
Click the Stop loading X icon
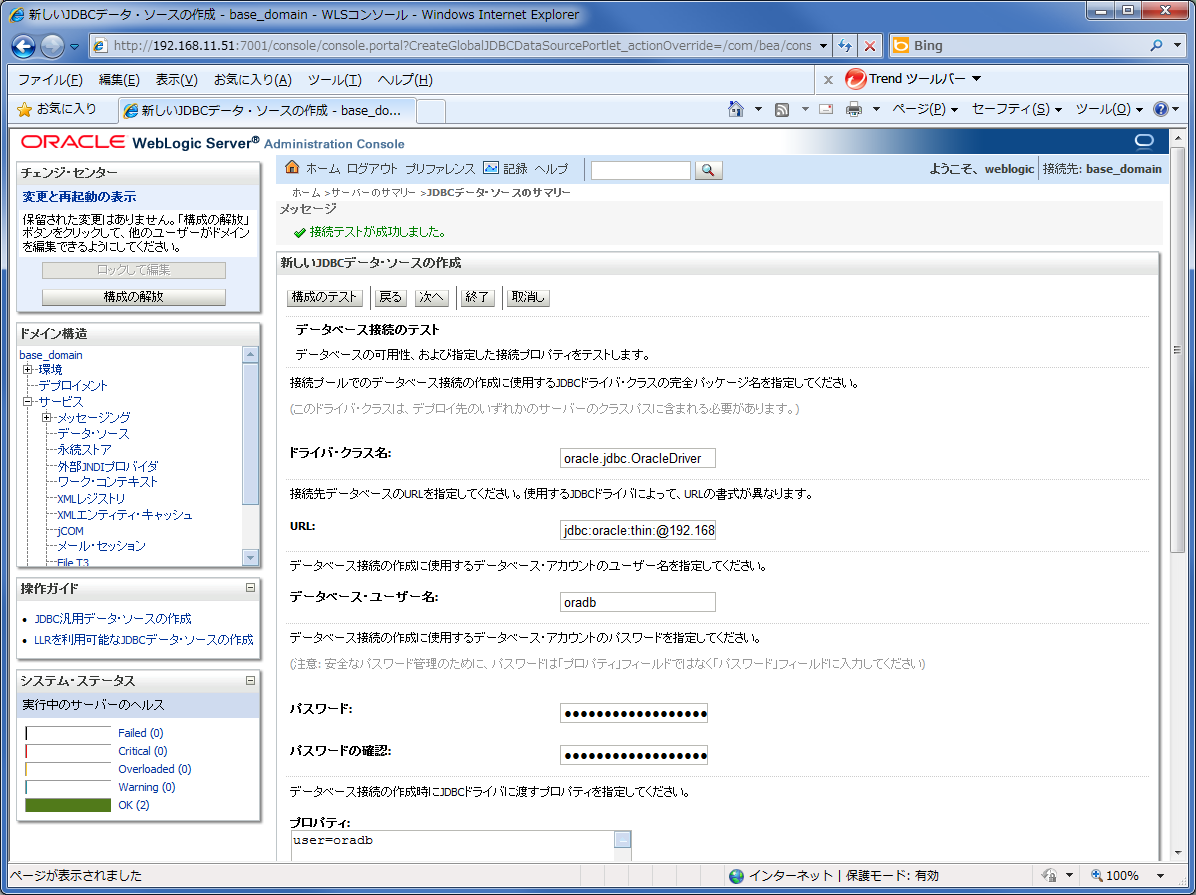coord(870,46)
